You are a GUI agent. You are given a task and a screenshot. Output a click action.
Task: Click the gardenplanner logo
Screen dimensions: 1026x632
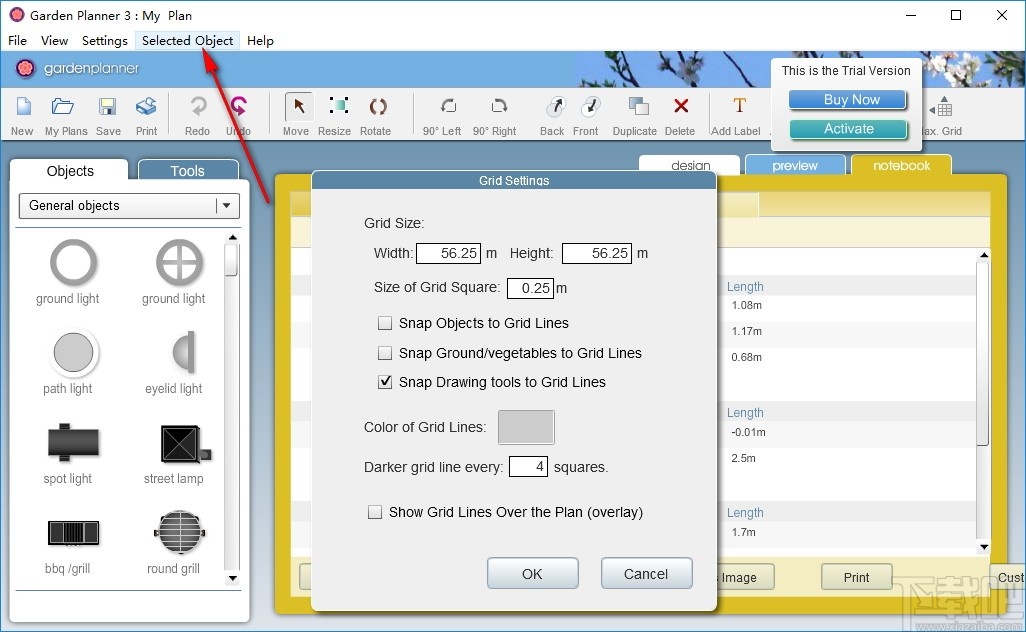77,68
